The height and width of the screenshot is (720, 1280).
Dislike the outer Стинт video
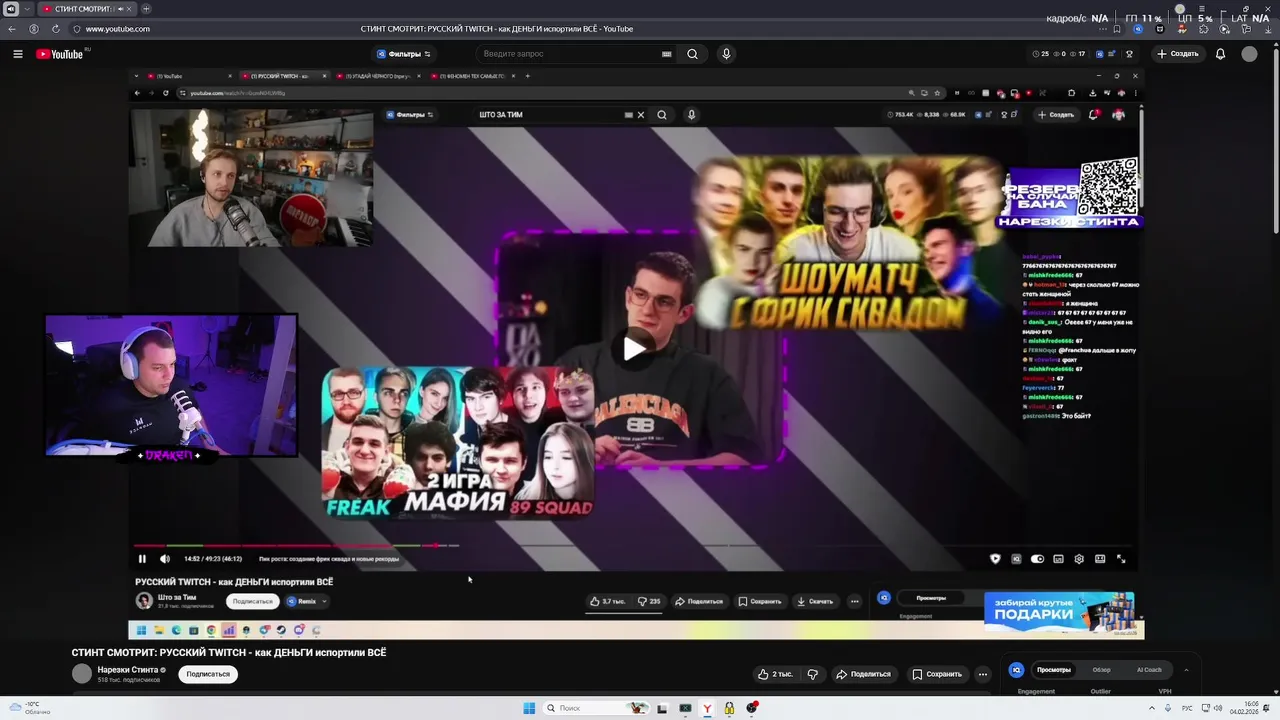pos(813,674)
